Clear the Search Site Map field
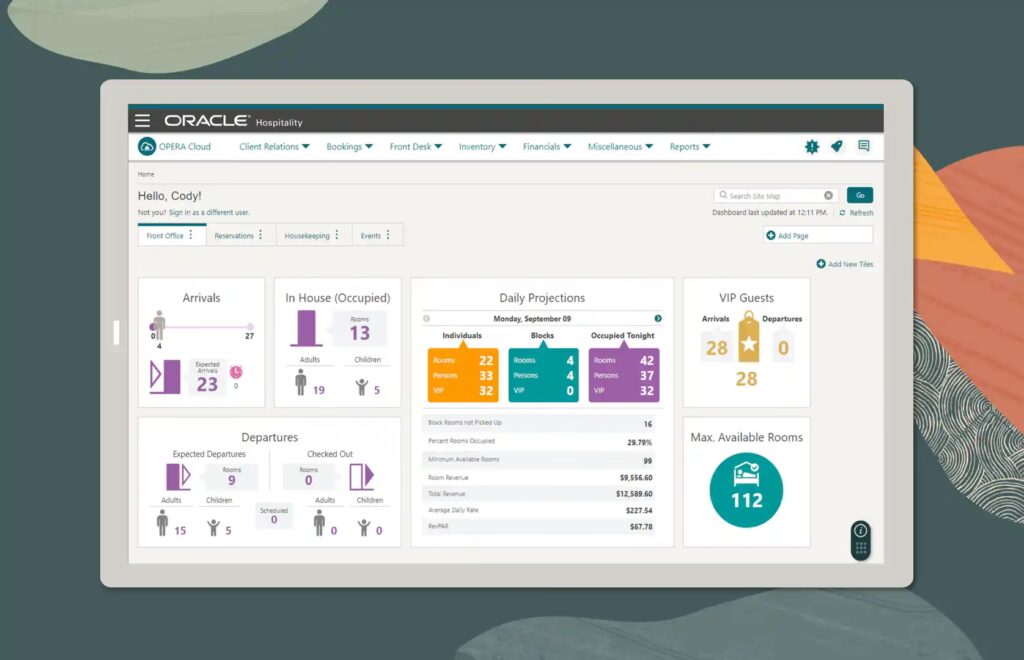This screenshot has width=1024, height=660. 828,196
